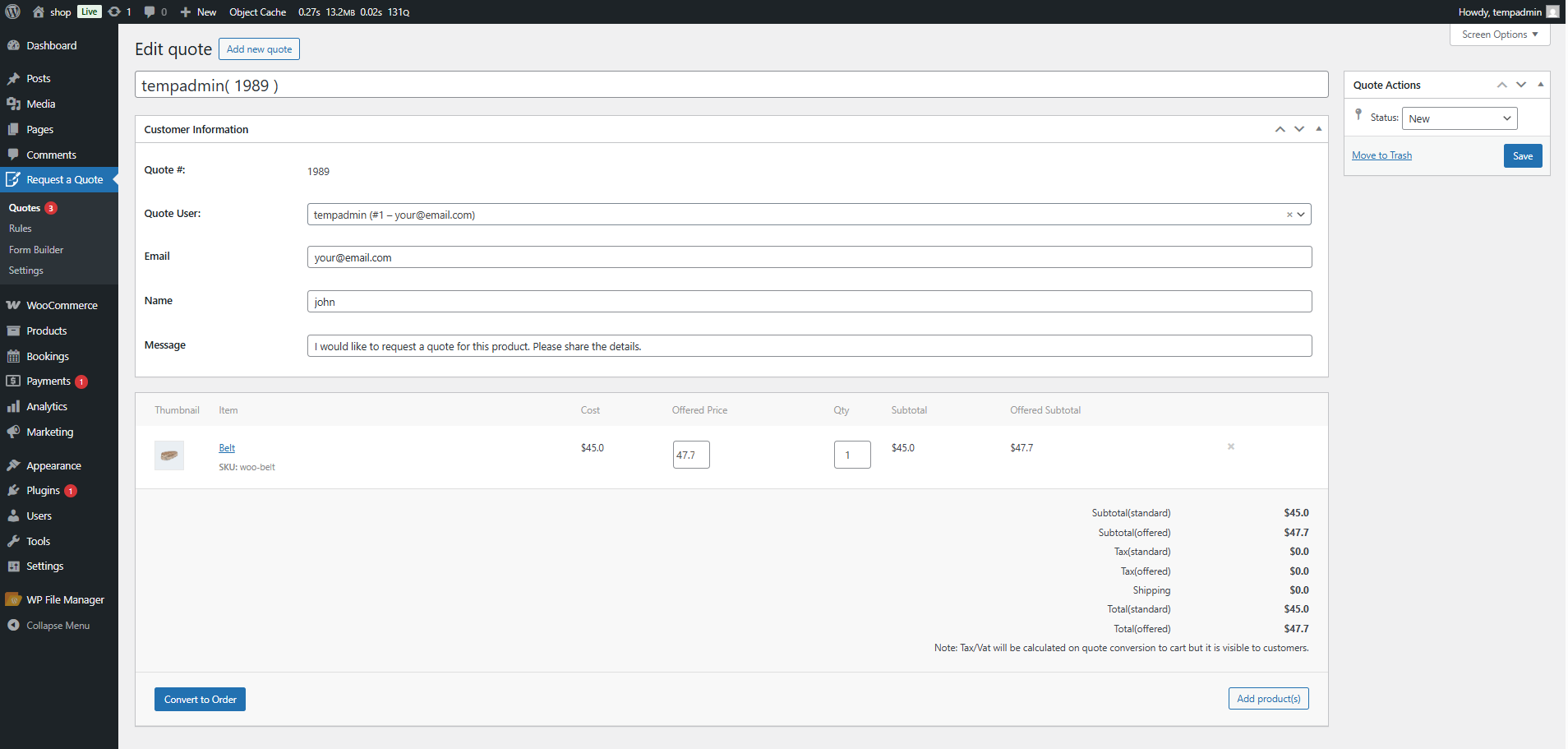Go to the Rules submenu item
The width and height of the screenshot is (1568, 749).
[21, 229]
